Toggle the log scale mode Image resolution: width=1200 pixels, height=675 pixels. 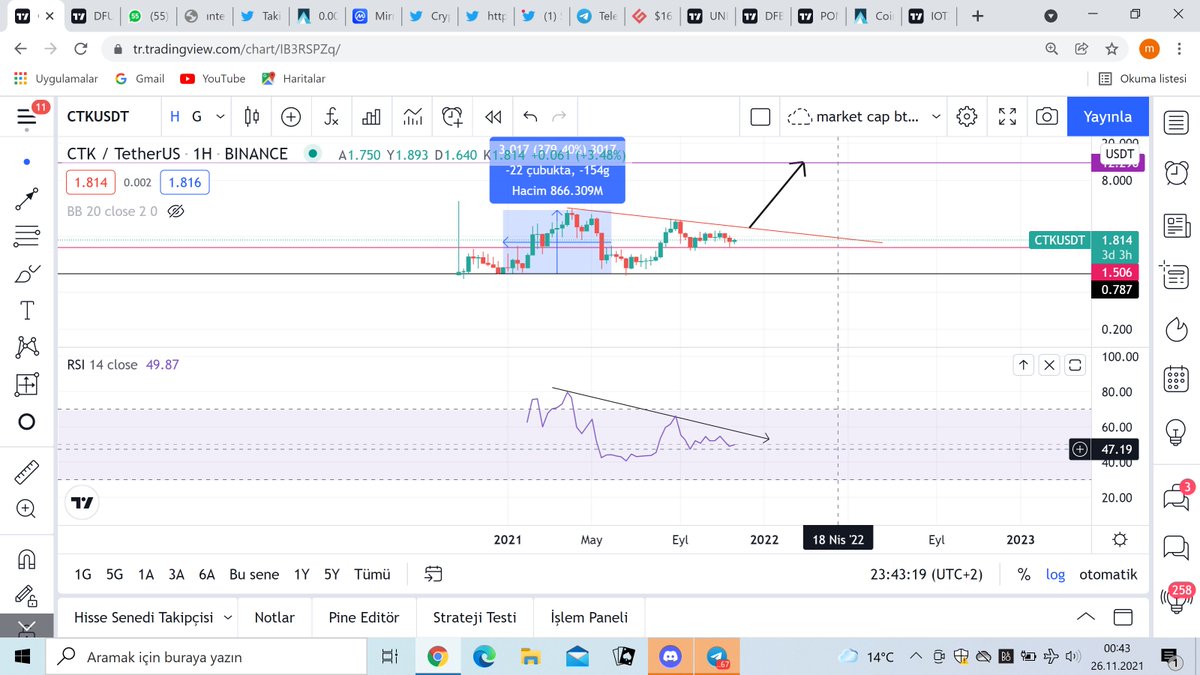[x=1055, y=574]
